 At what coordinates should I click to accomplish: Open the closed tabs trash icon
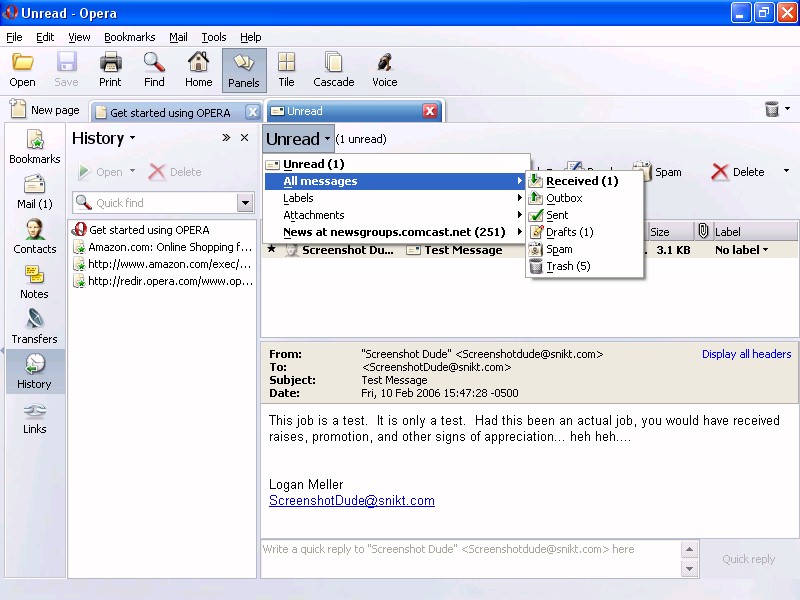[772, 110]
